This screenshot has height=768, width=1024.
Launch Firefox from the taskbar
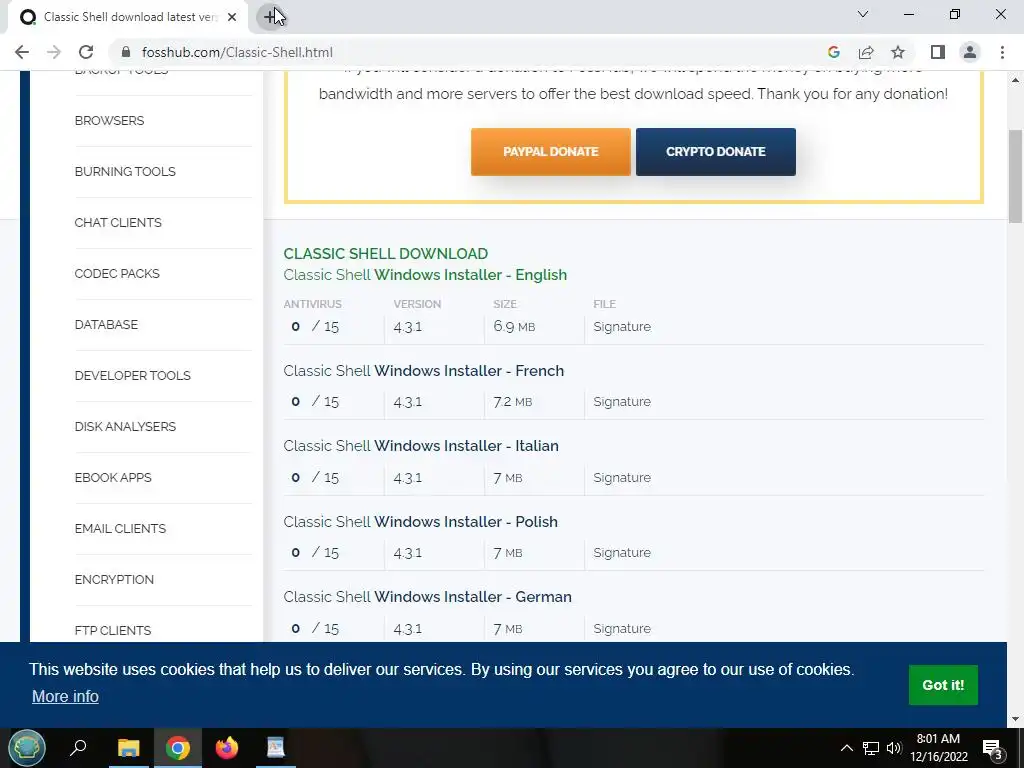pyautogui.click(x=227, y=748)
